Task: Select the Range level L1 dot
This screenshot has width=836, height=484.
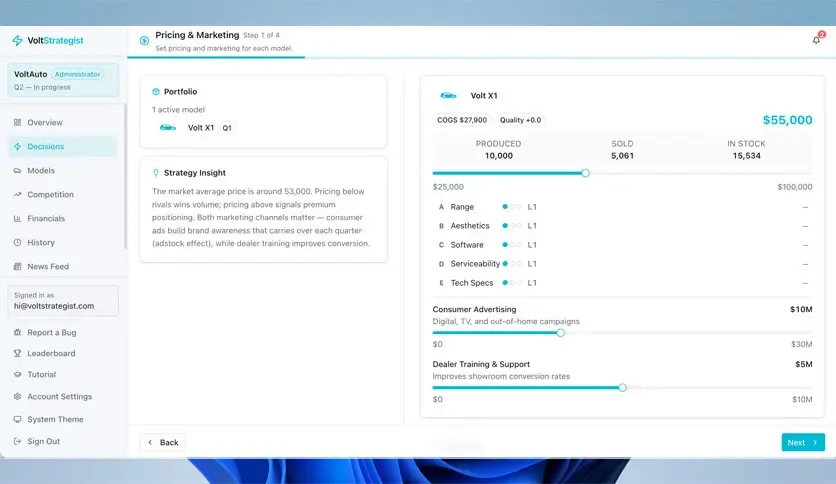Action: tap(505, 207)
